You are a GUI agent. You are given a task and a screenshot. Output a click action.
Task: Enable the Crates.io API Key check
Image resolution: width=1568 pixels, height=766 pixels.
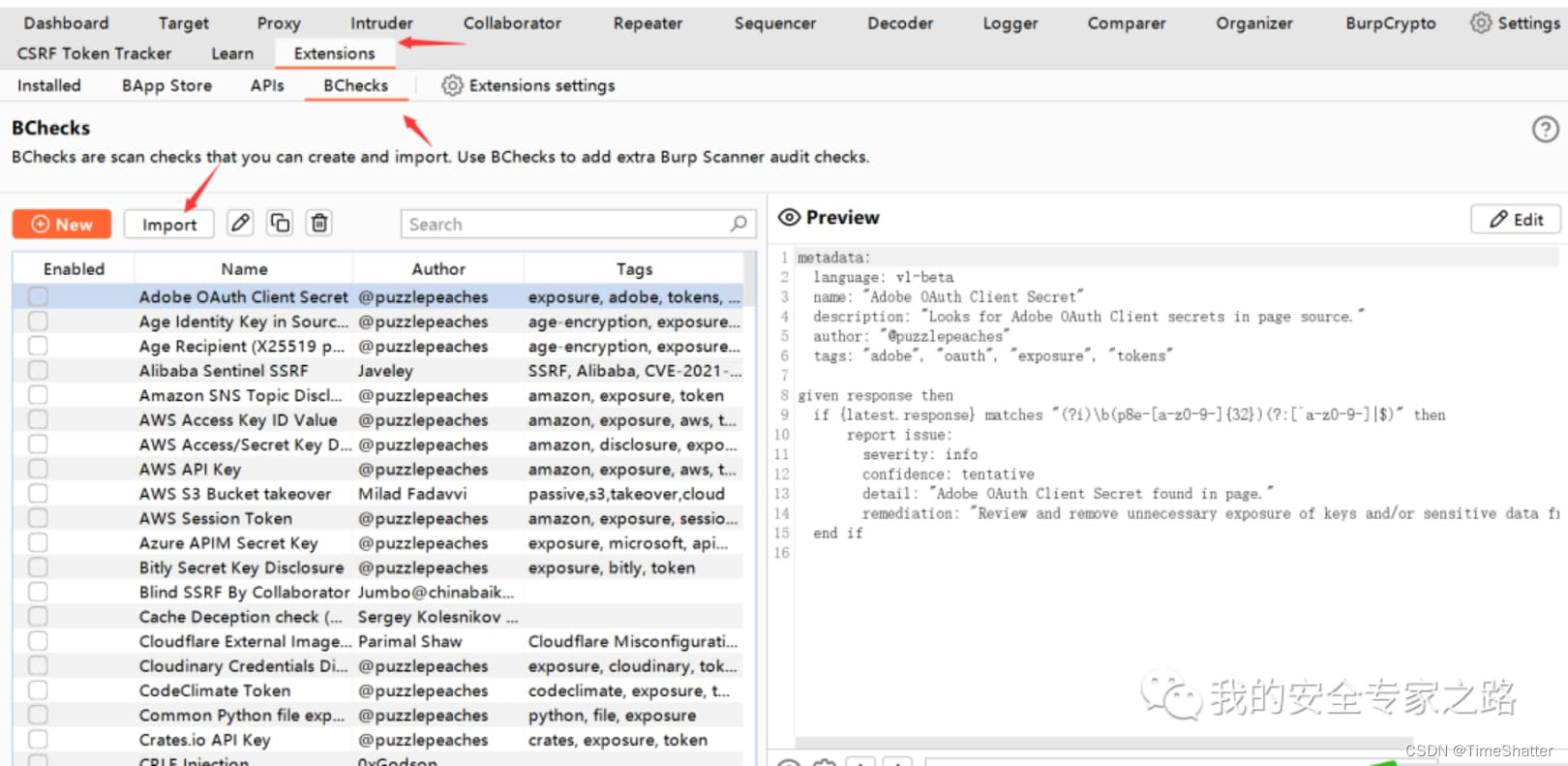(38, 739)
